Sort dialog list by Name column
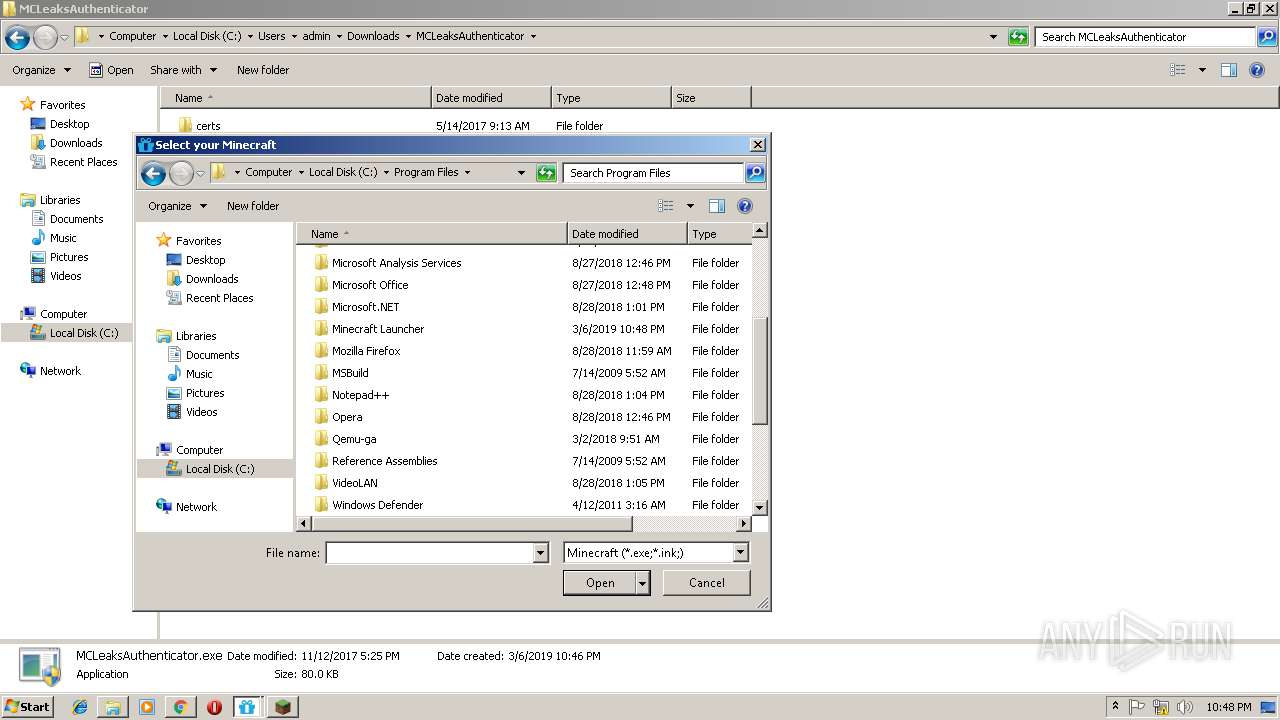Image resolution: width=1280 pixels, height=720 pixels. coord(432,234)
